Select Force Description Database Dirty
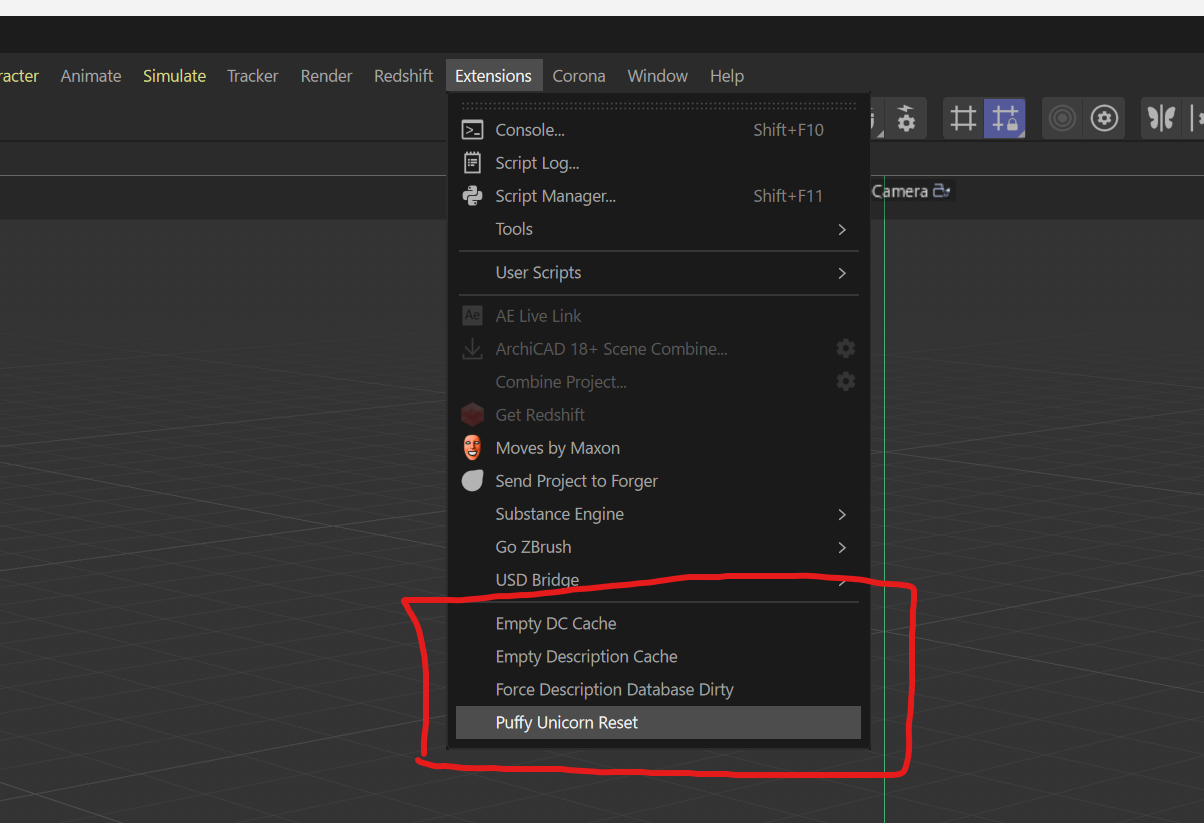Screen dimensions: 1204x823 [658, 690]
